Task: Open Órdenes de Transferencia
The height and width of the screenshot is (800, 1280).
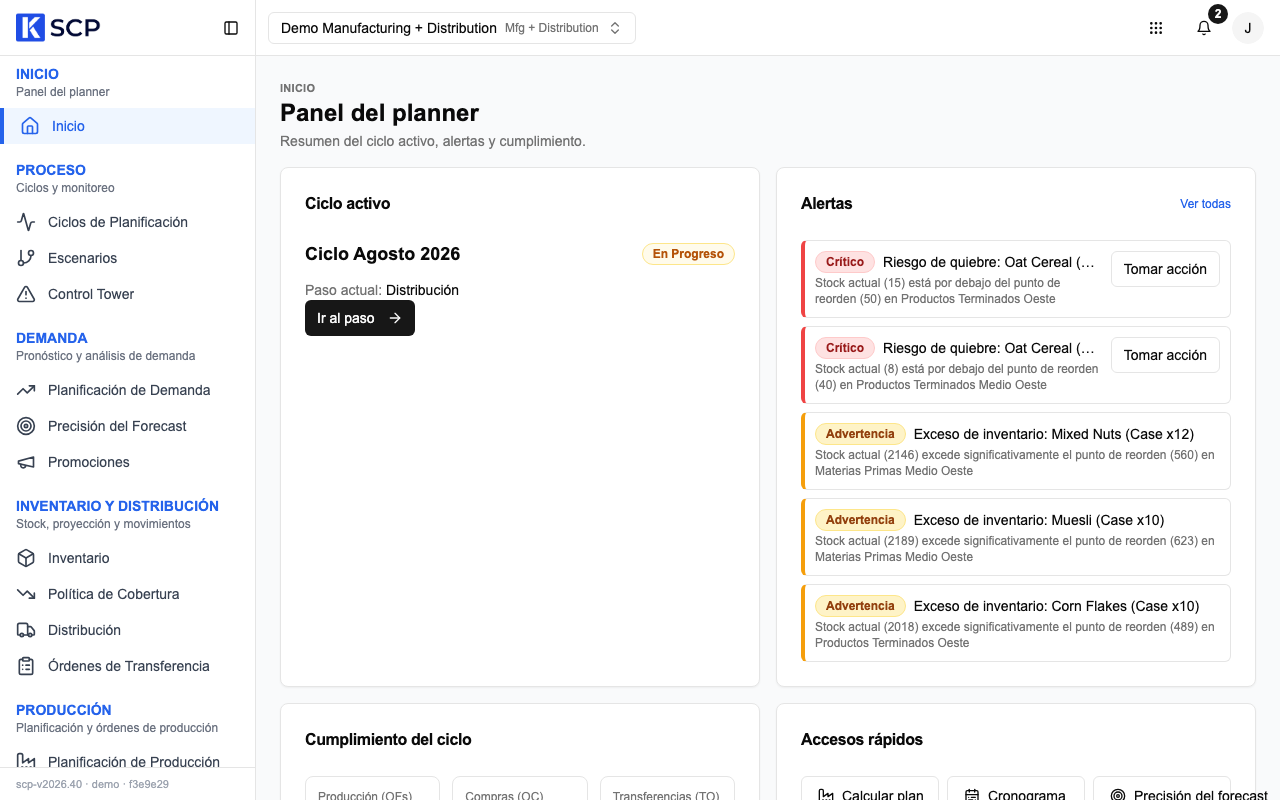Action: [x=128, y=666]
